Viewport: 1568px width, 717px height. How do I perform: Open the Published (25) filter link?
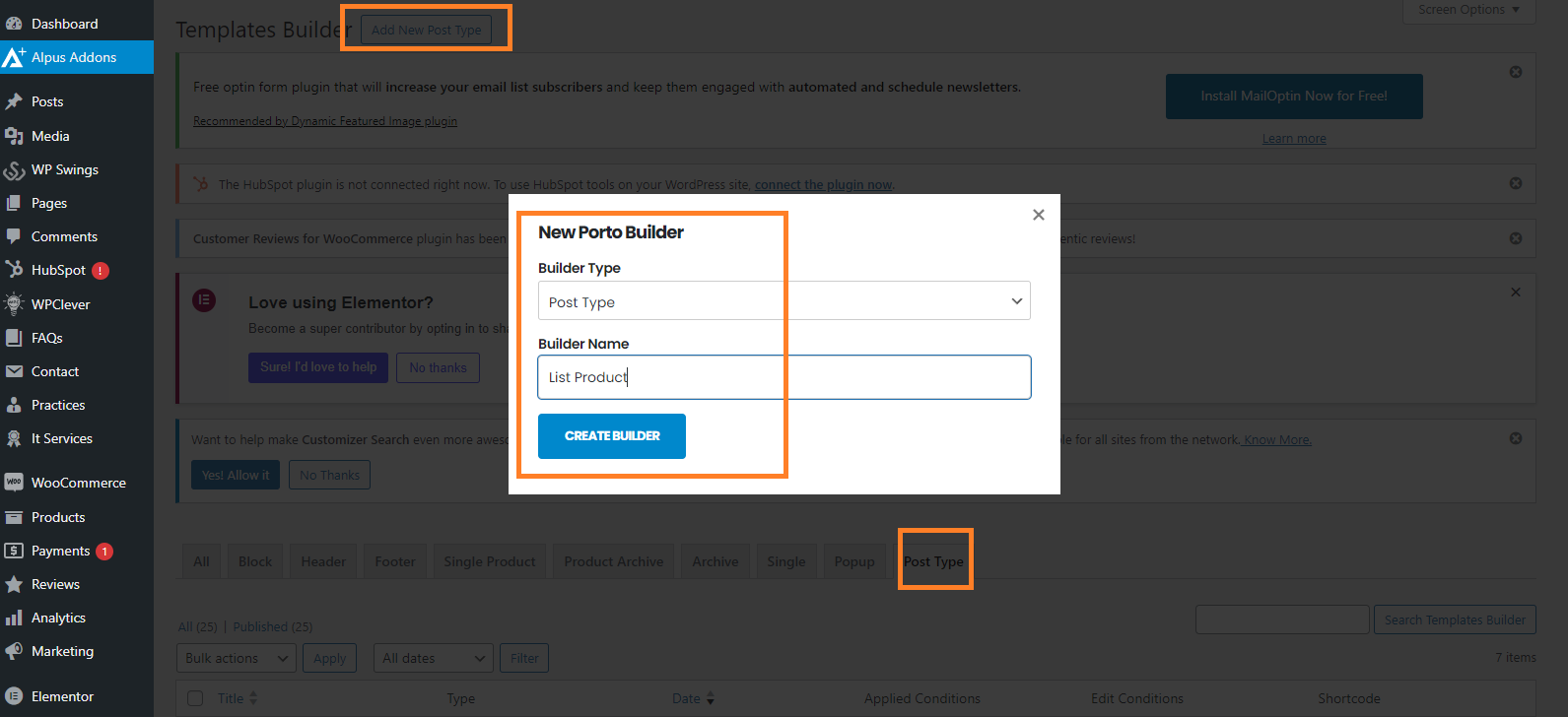pos(273,626)
